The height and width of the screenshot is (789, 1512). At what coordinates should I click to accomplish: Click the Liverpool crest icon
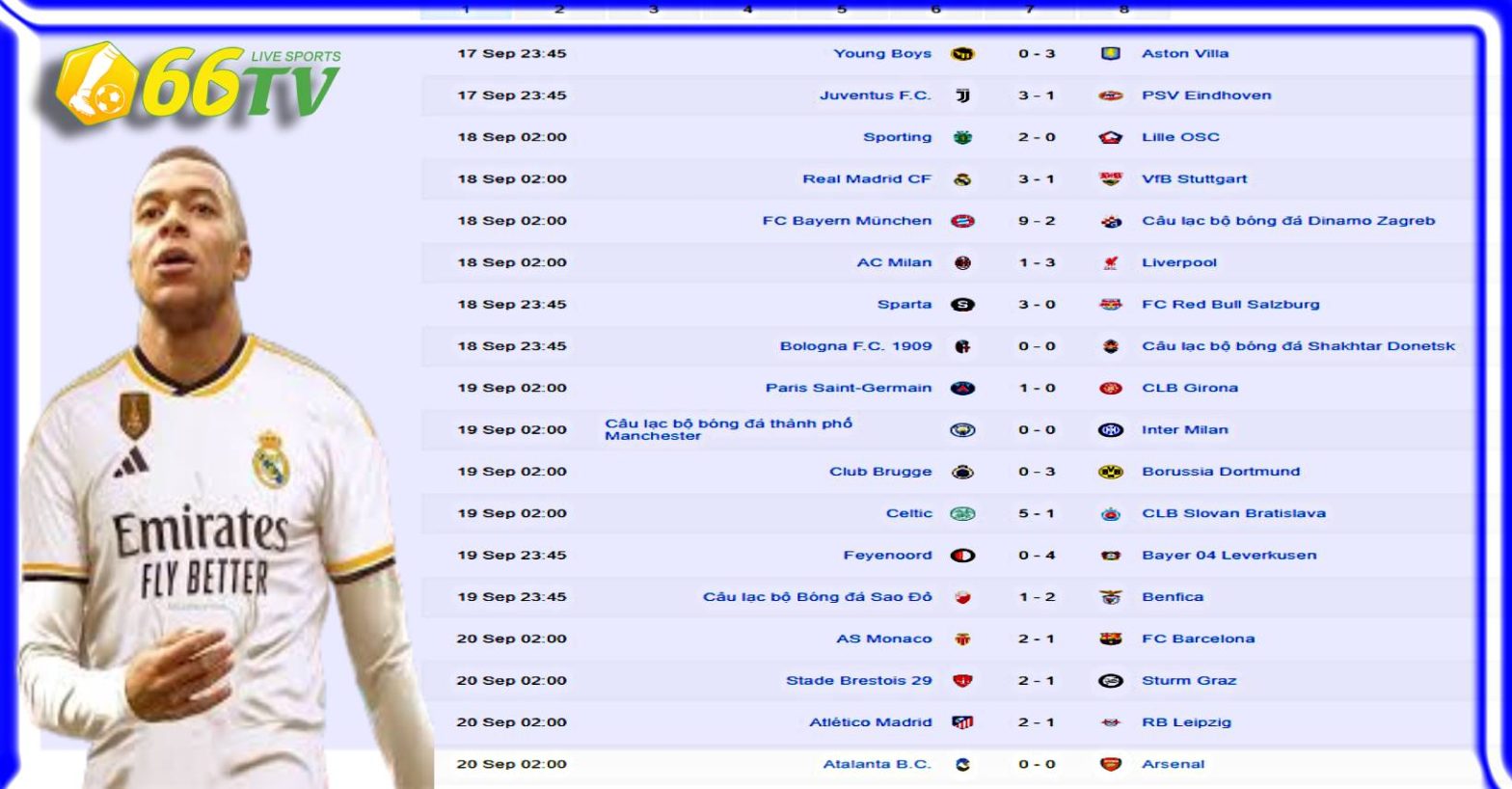(x=1111, y=262)
